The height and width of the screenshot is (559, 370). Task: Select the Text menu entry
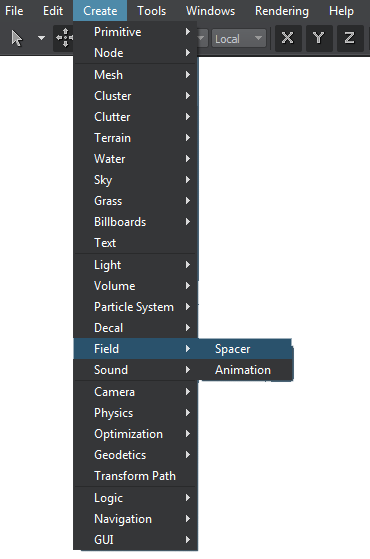pos(135,243)
